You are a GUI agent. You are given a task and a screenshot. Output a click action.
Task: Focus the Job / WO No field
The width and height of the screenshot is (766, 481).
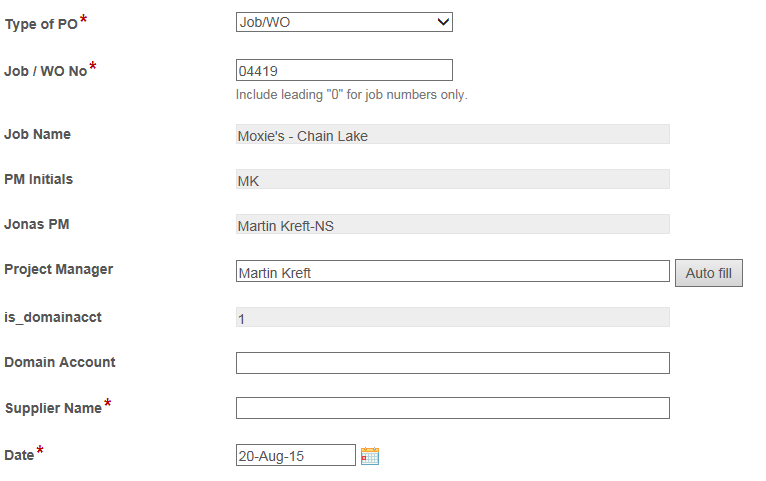coord(344,70)
